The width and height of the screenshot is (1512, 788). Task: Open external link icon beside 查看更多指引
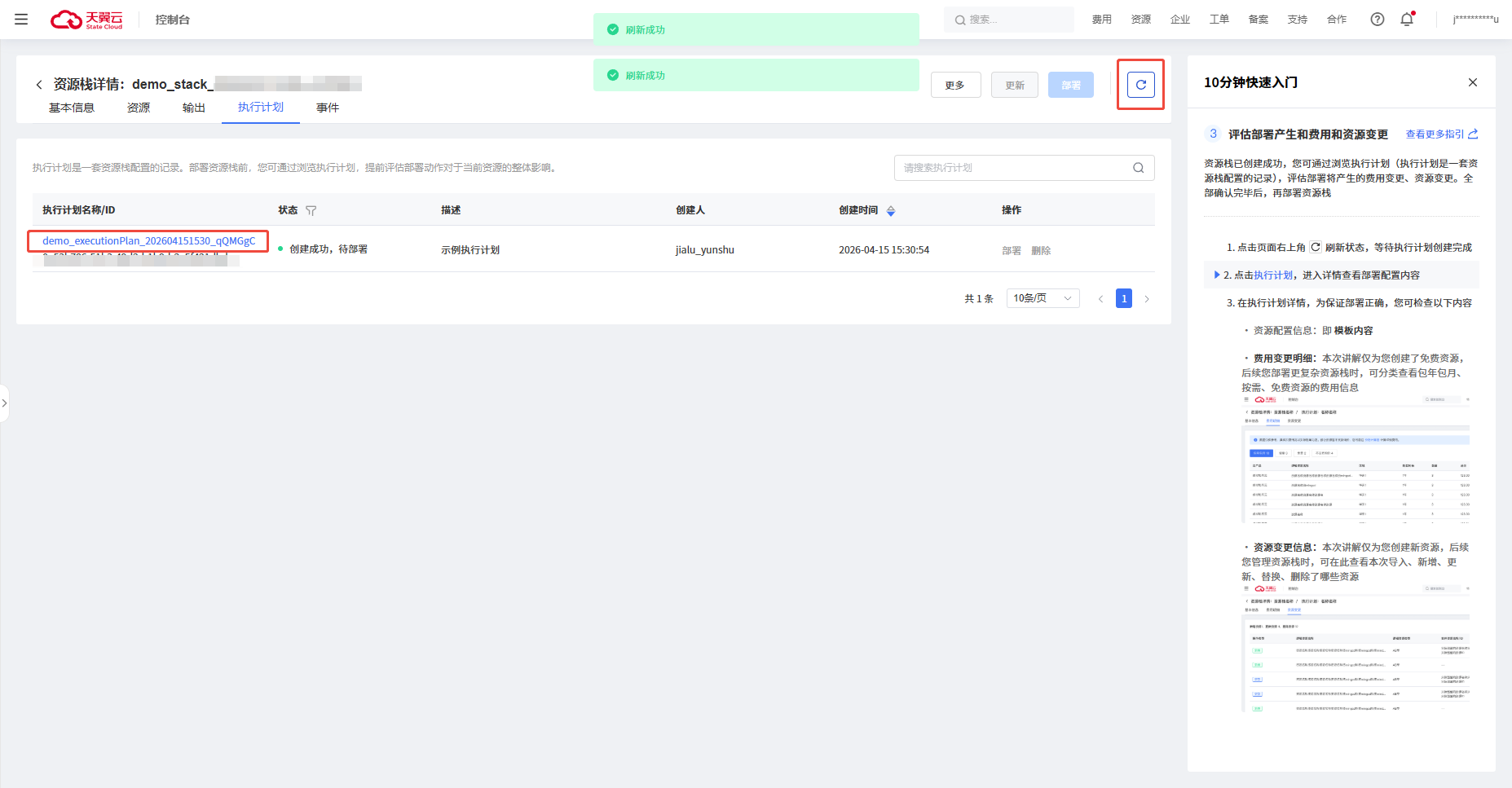click(1473, 134)
